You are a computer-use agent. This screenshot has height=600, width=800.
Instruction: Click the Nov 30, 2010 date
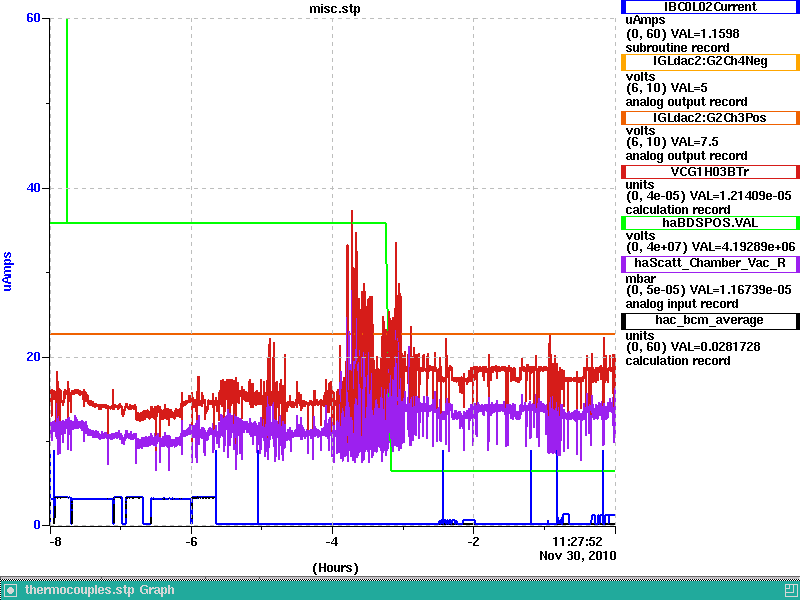[x=578, y=556]
